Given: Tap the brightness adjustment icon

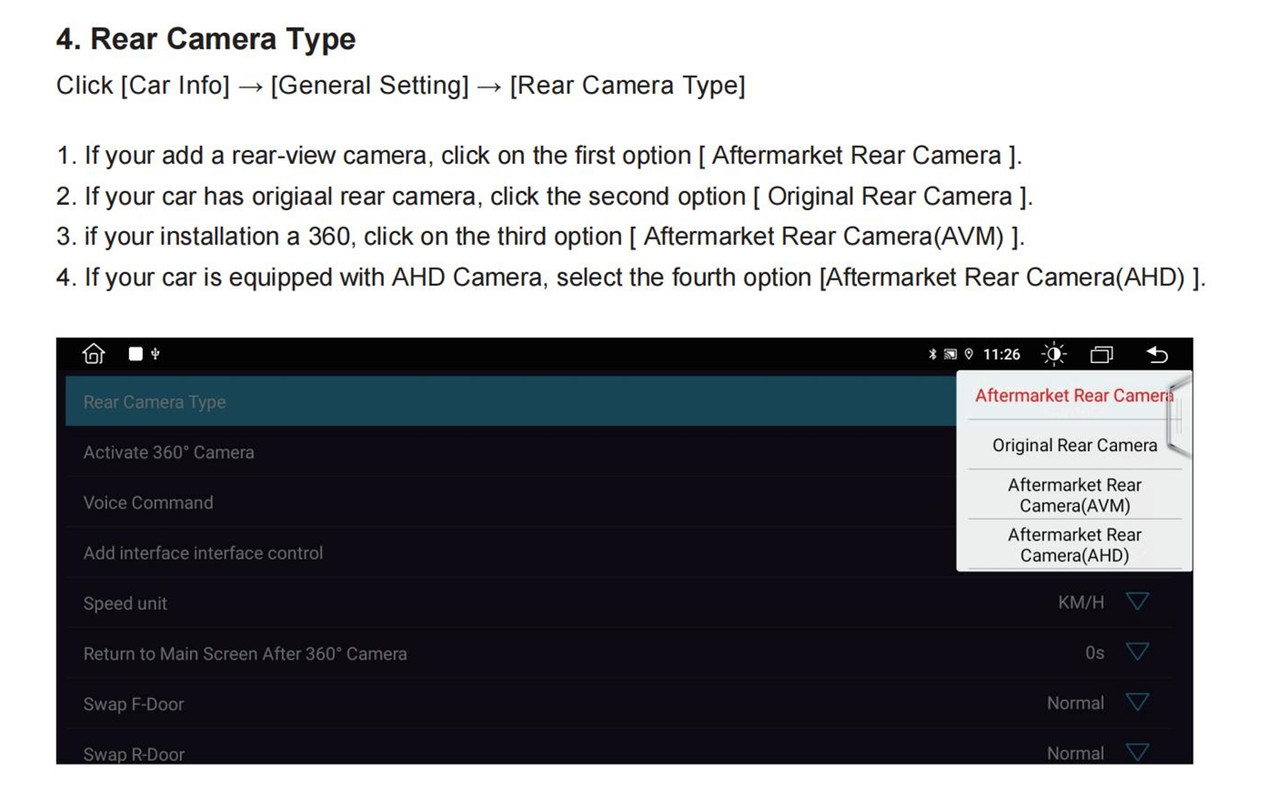Looking at the screenshot, I should click(x=1054, y=355).
